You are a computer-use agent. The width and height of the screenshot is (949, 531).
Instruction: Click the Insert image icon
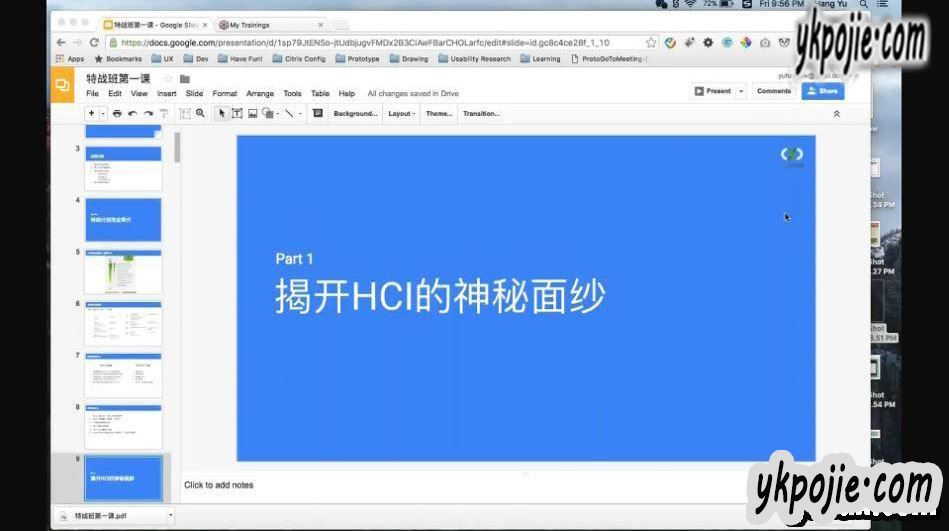[252, 114]
